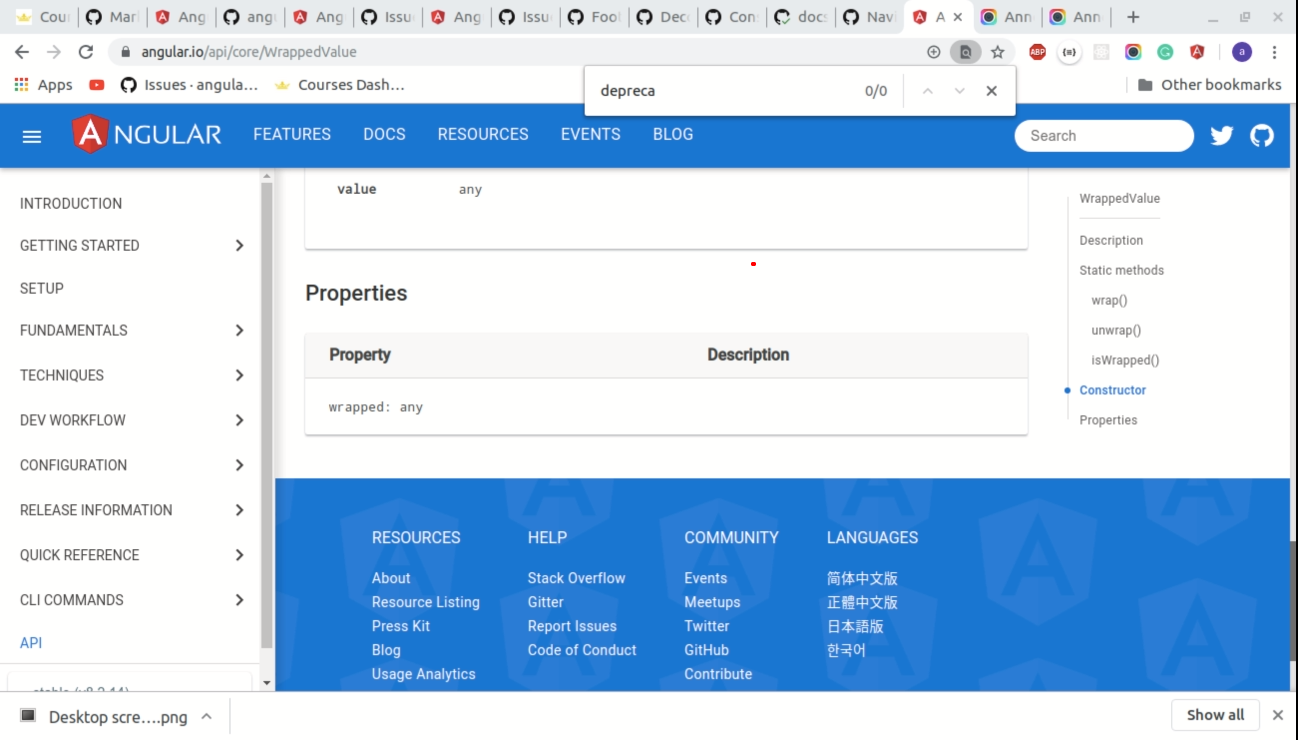Open the AdBlock Plus extension
Viewport: 1298px width, 740px height.
[1037, 52]
